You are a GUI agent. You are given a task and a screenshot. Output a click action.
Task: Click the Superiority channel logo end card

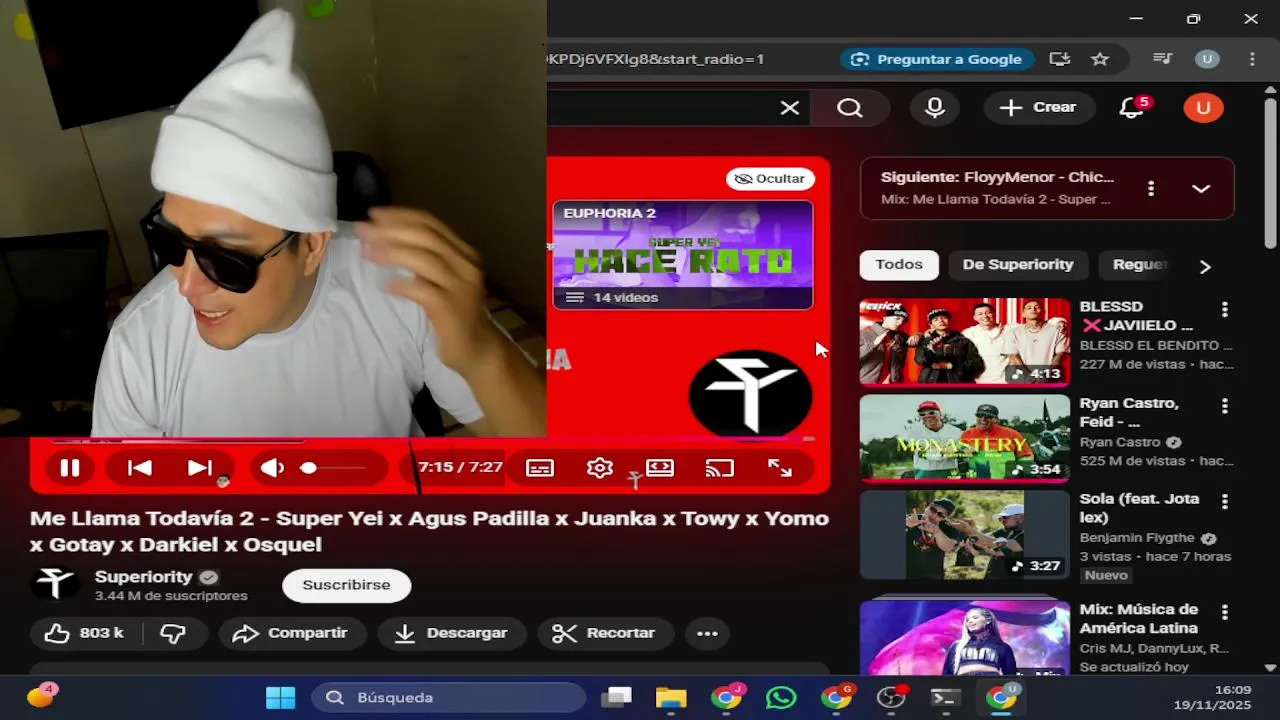(x=750, y=393)
